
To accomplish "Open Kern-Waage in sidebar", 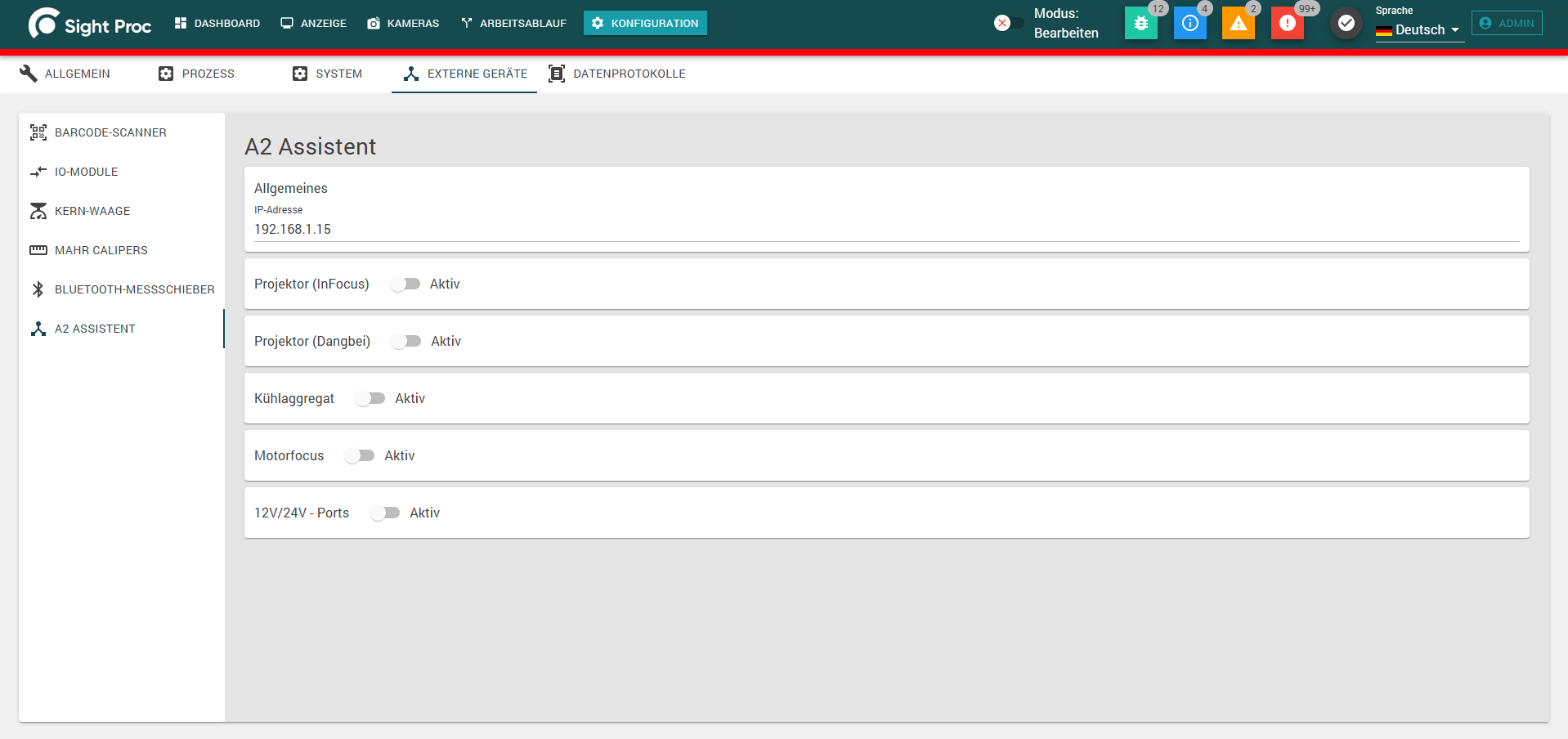I will coord(122,211).
